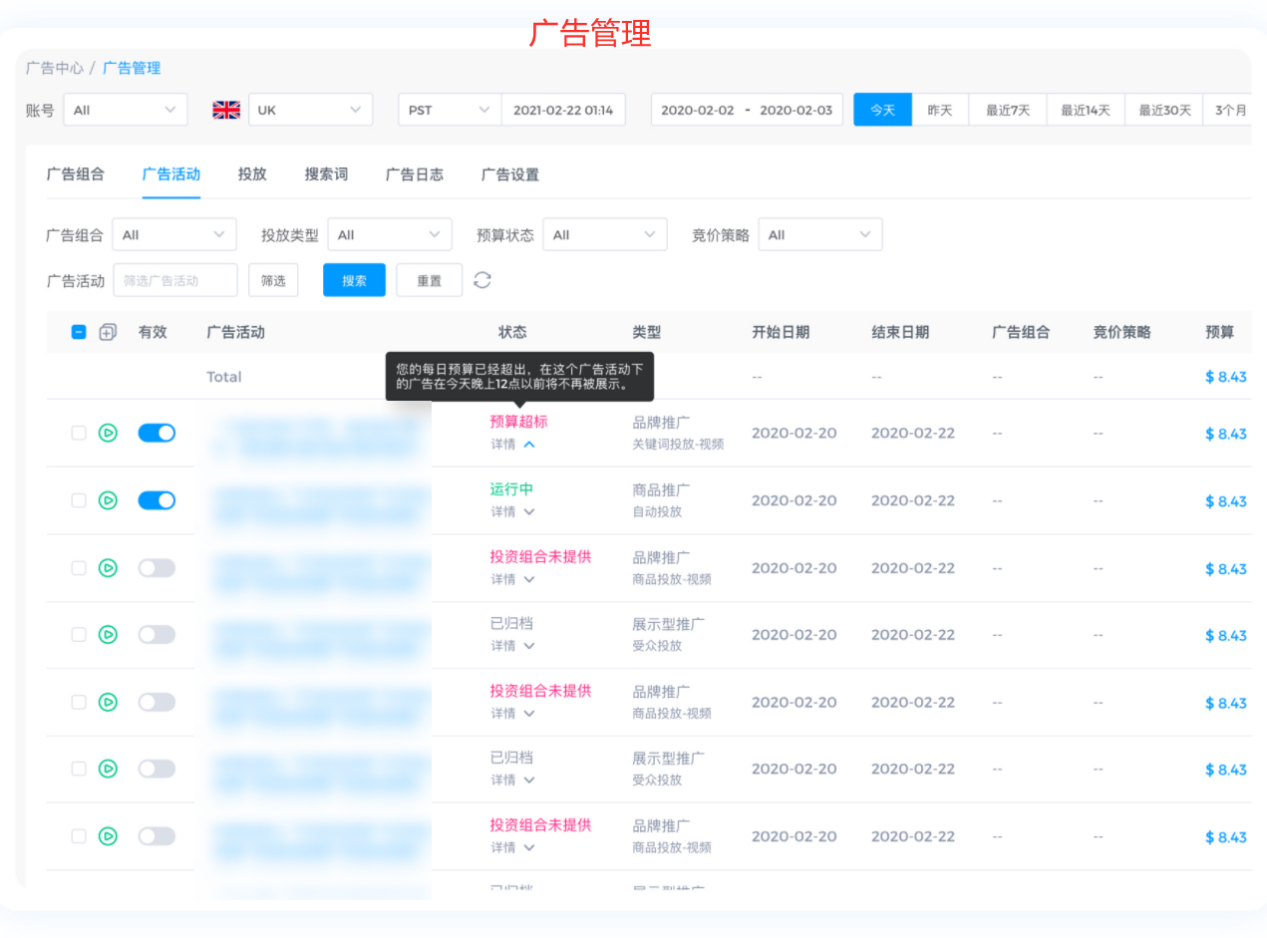Toggle off the switch for 预算超标 campaign
Screen dimensions: 1267x938
tap(156, 433)
